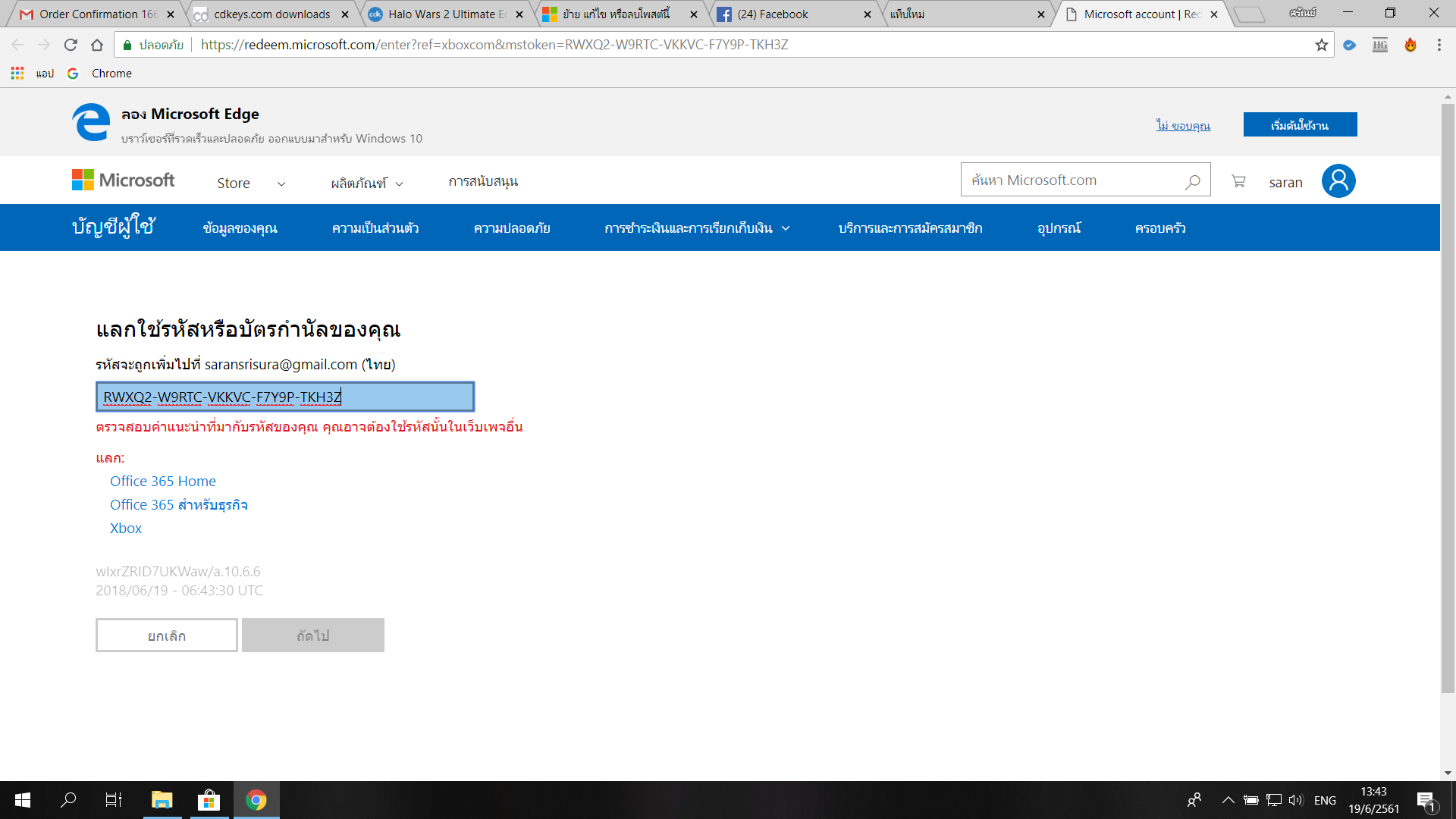Reload the page with the refresh icon
This screenshot has width=1456, height=819.
pyautogui.click(x=71, y=45)
